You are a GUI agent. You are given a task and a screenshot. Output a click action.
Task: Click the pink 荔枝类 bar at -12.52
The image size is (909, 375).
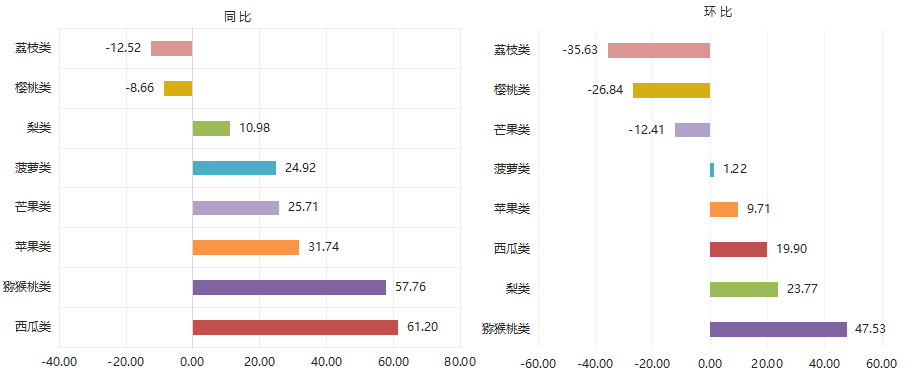172,48
